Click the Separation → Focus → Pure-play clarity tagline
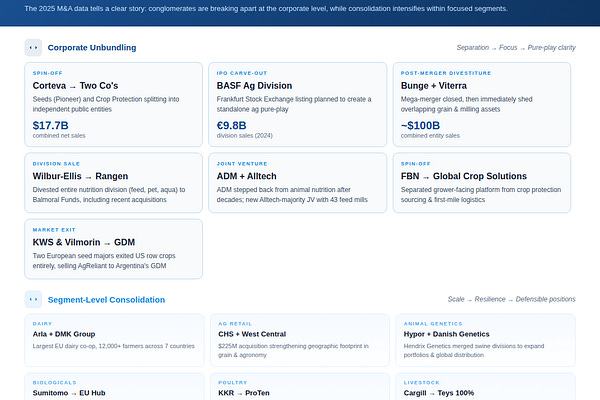This screenshot has height=400, width=600. [516, 47]
